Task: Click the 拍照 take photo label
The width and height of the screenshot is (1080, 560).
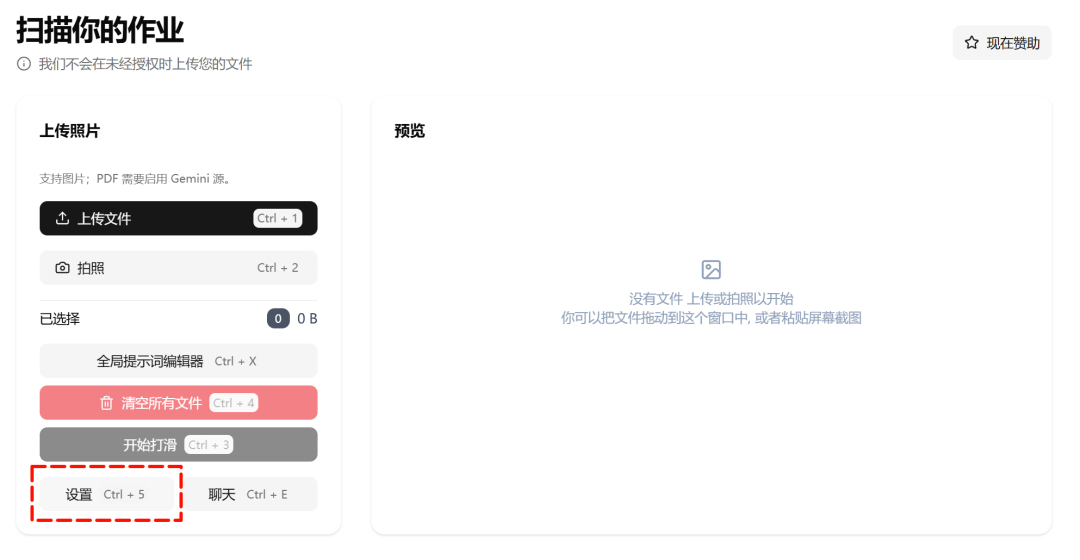Action: point(91,268)
